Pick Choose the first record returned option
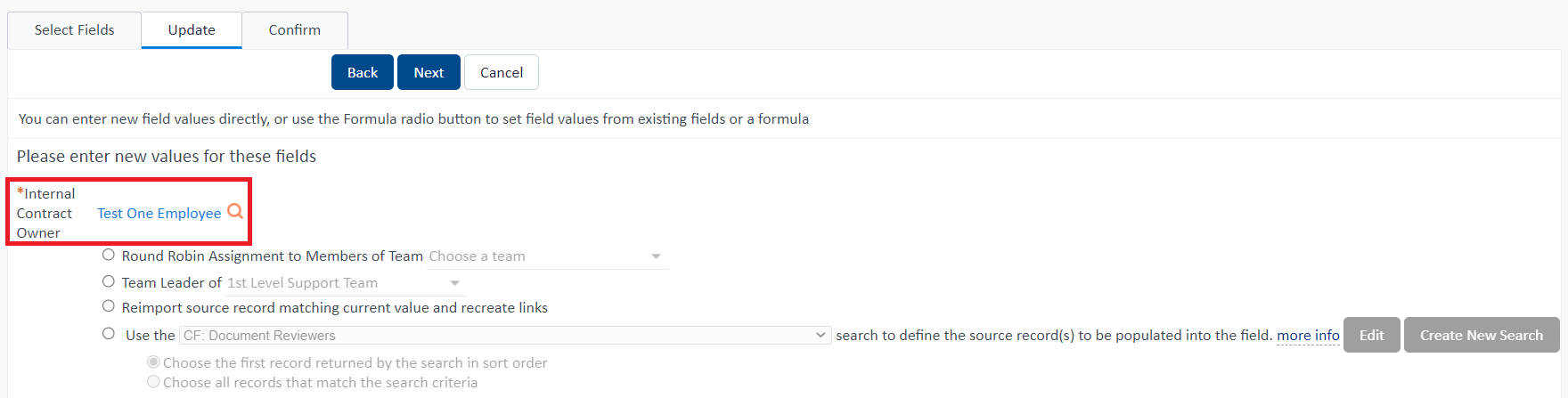The width and height of the screenshot is (1568, 398). [154, 362]
